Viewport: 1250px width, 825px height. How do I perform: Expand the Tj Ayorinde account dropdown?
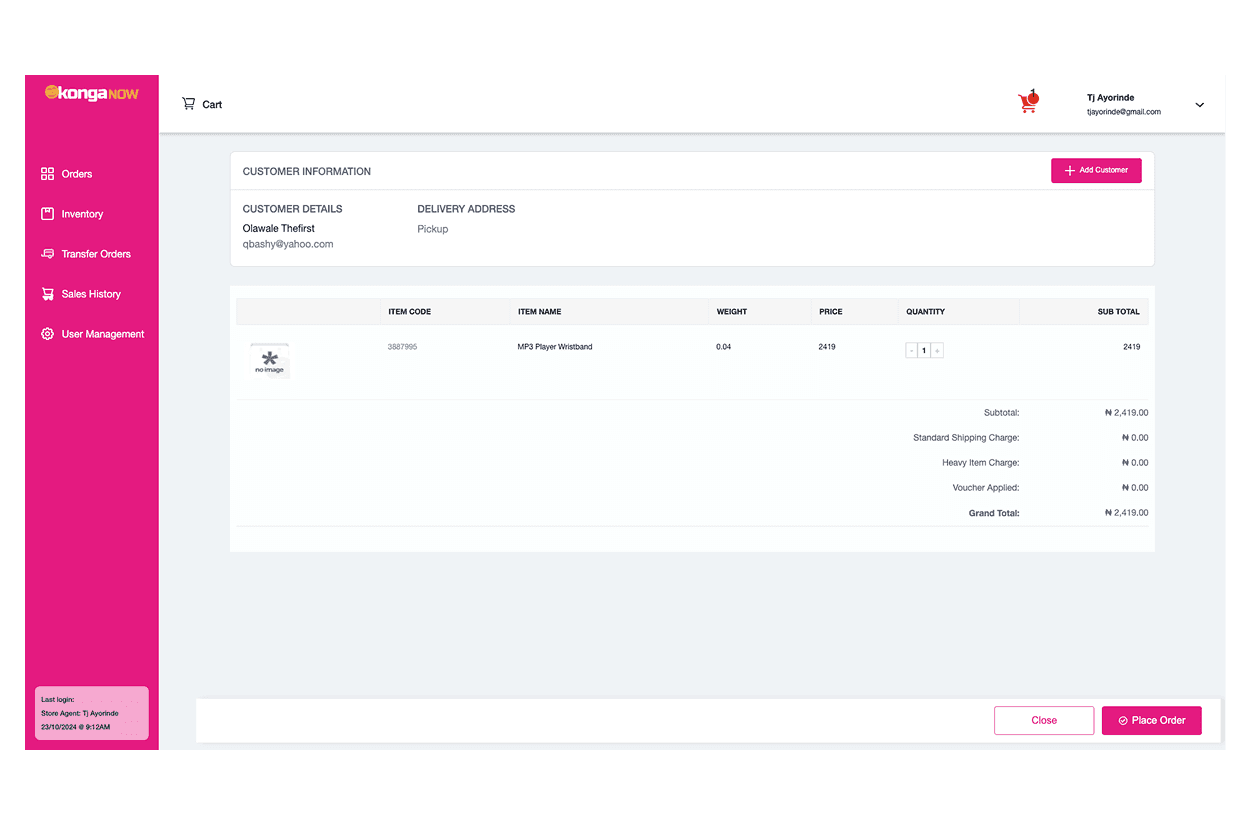1200,105
